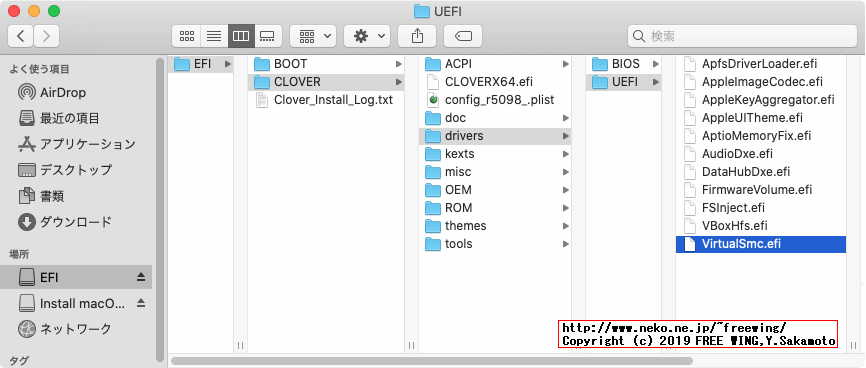Click the horizontal scrollbar at the bottom
Image resolution: width=866 pixels, height=368 pixels.
click(432, 361)
